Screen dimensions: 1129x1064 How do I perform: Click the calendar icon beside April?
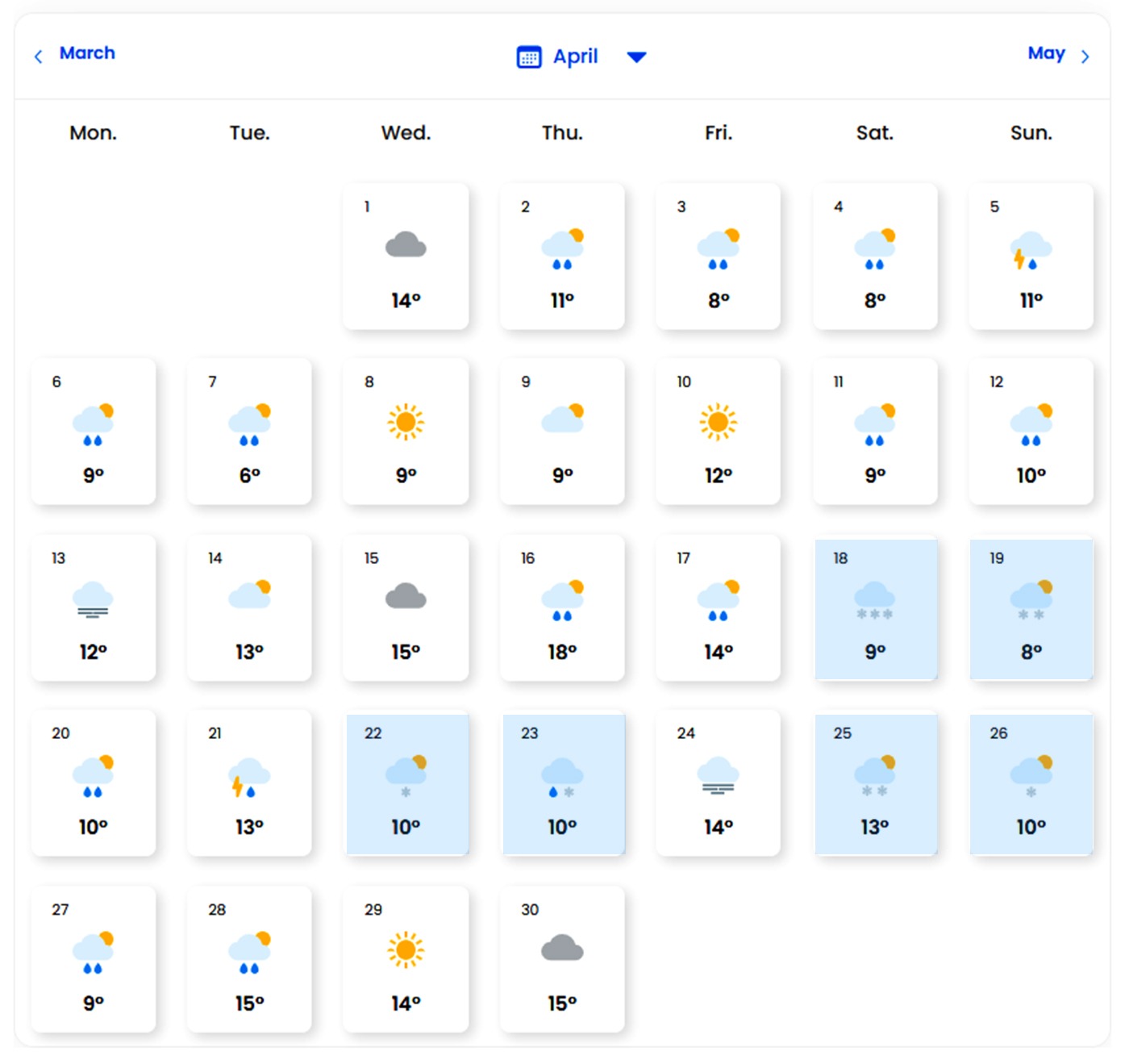(x=528, y=57)
